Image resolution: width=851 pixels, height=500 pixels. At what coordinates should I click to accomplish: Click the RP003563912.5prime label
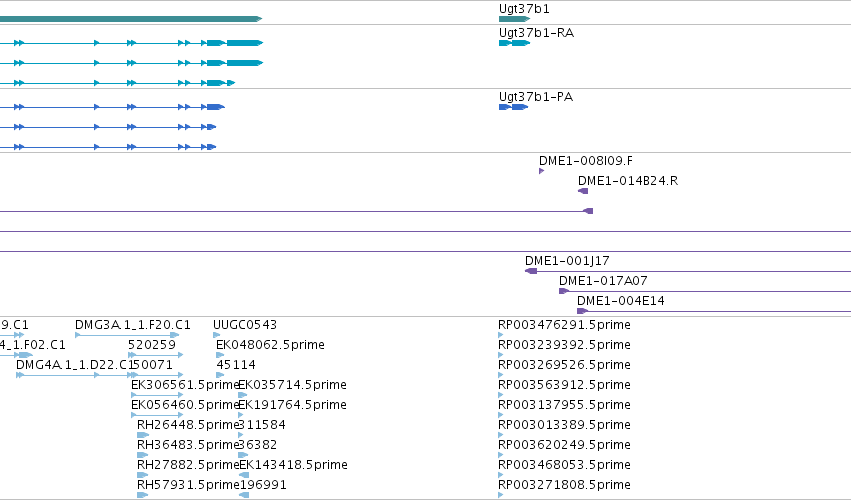[564, 385]
